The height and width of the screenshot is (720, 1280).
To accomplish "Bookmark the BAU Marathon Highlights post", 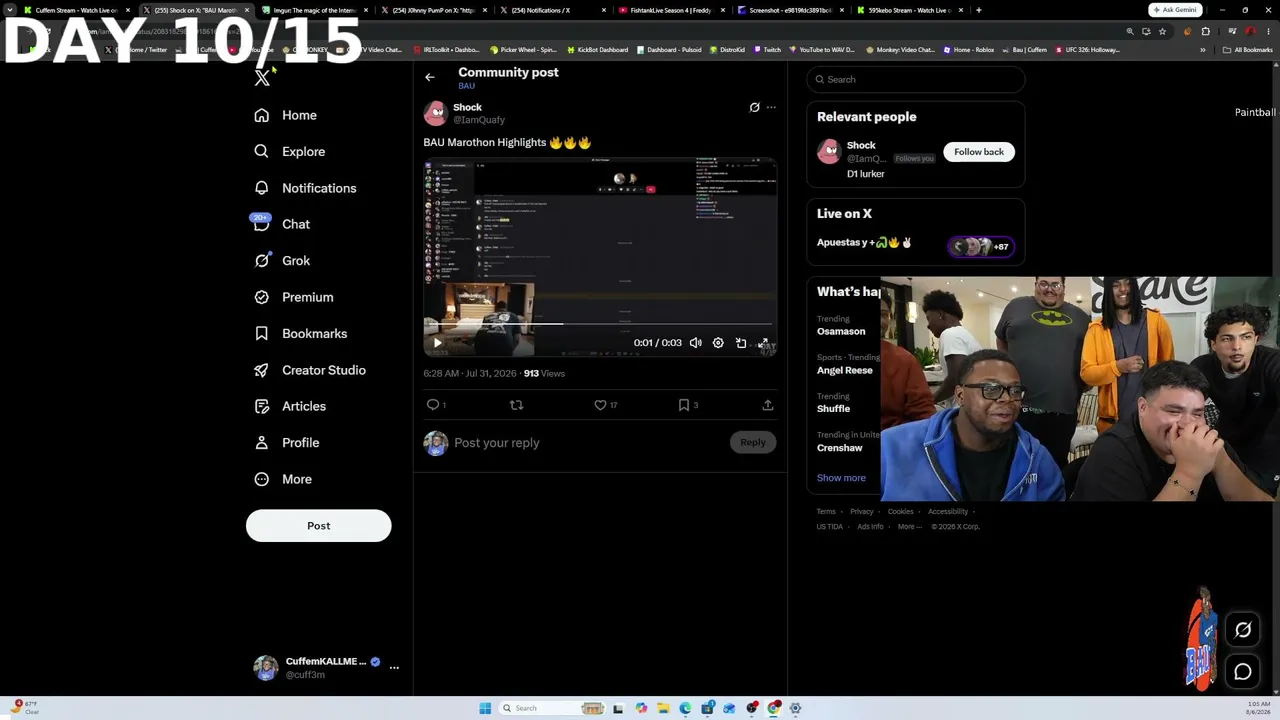I will point(684,405).
